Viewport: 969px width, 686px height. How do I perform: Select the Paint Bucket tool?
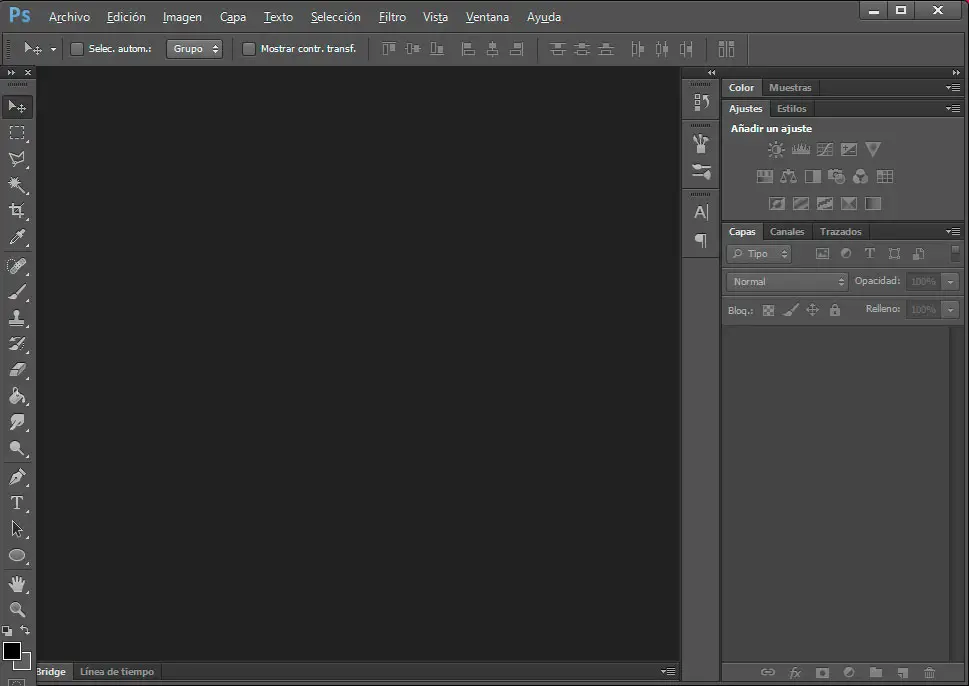17,396
